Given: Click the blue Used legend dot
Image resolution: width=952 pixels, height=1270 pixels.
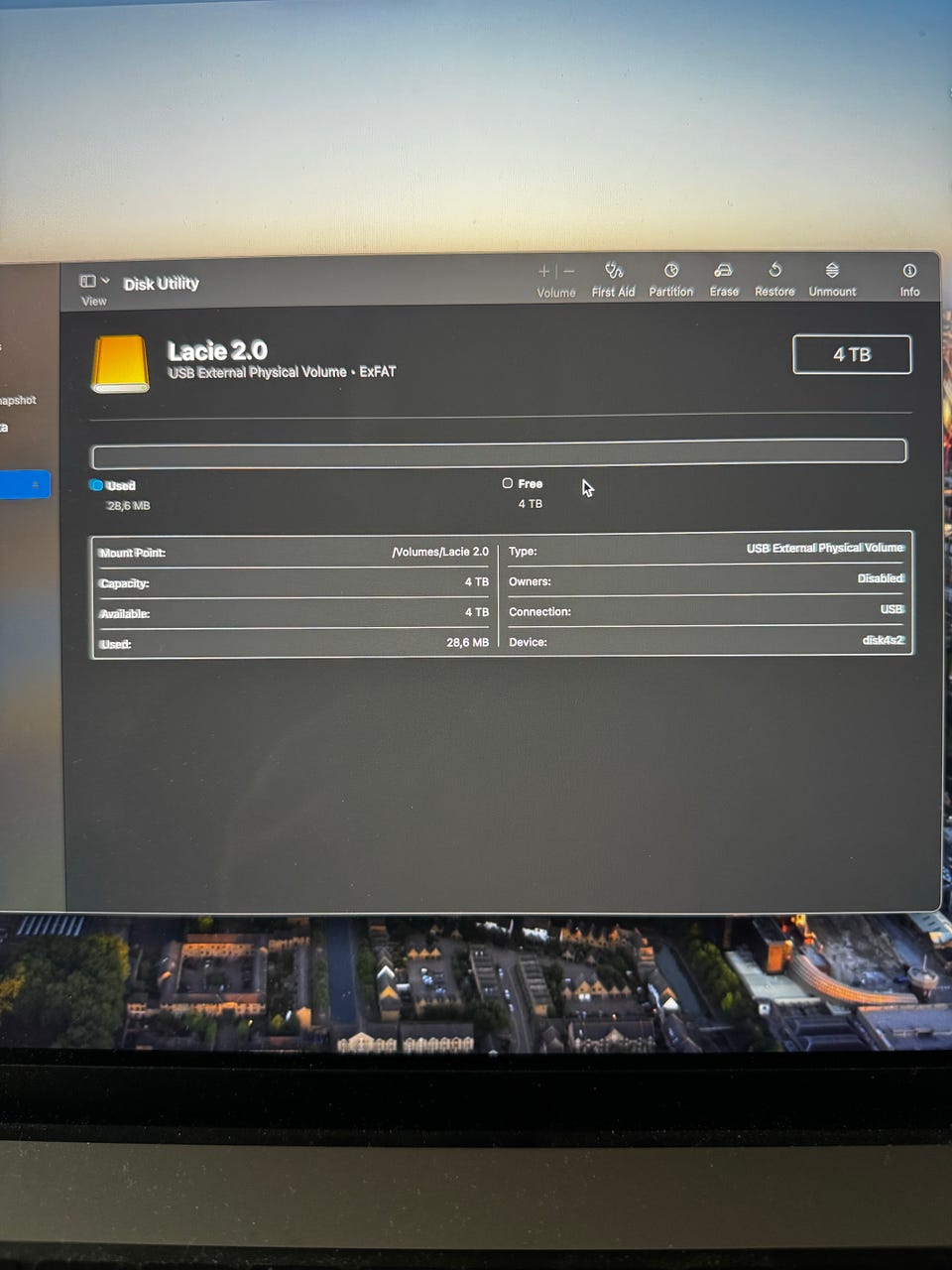Looking at the screenshot, I should 96,485.
